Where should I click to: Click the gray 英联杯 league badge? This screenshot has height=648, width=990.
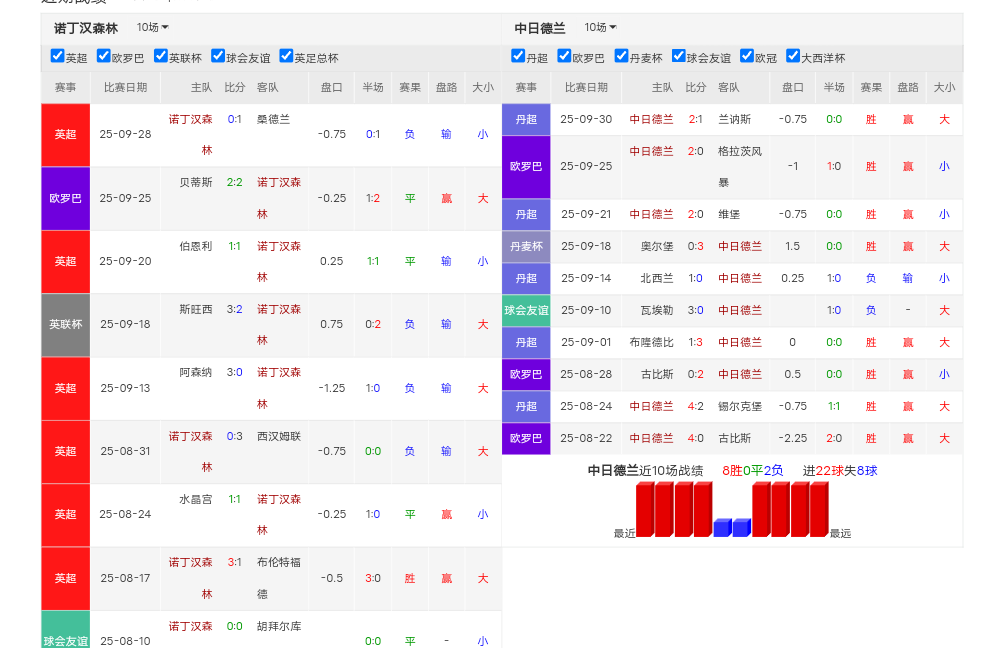coord(65,325)
